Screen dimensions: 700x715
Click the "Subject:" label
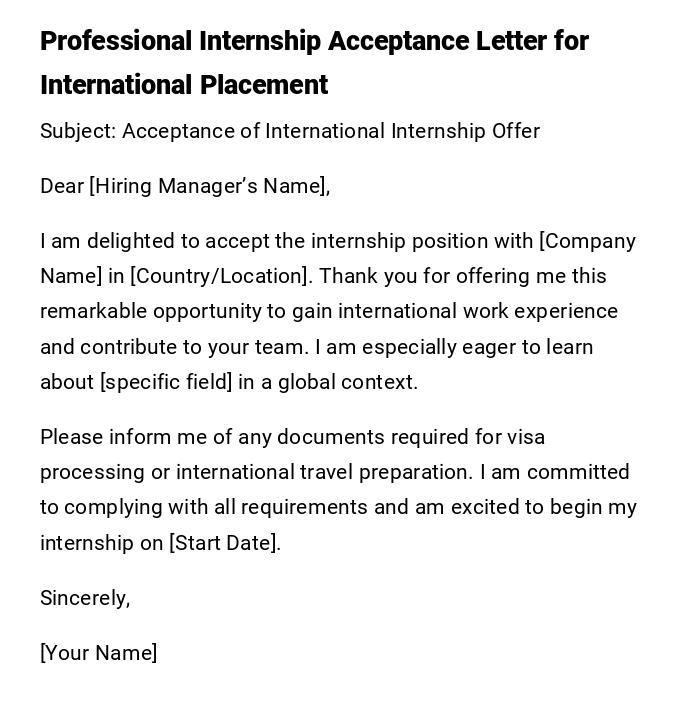point(78,132)
